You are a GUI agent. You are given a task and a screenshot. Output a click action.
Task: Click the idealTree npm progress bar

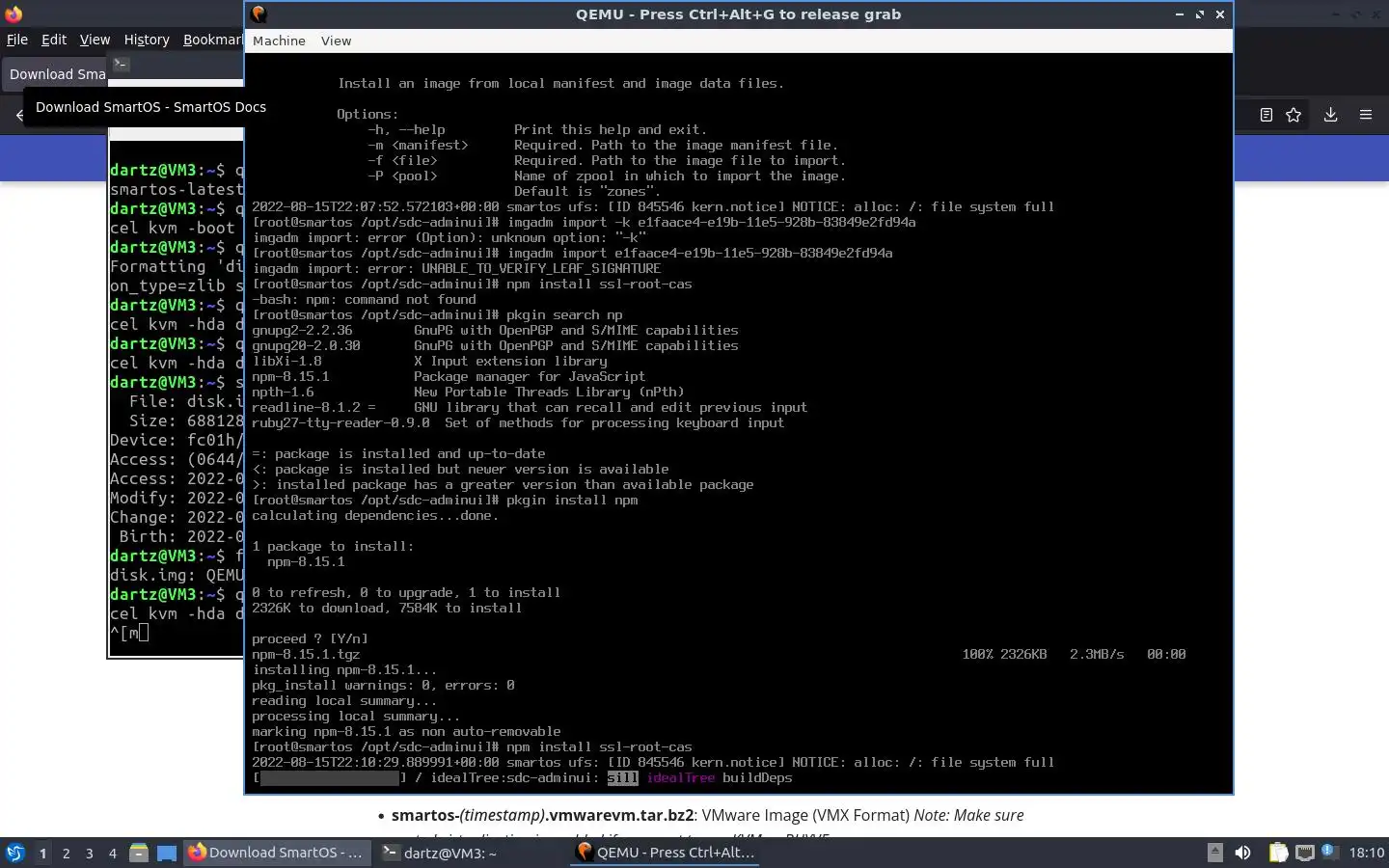coord(330,777)
